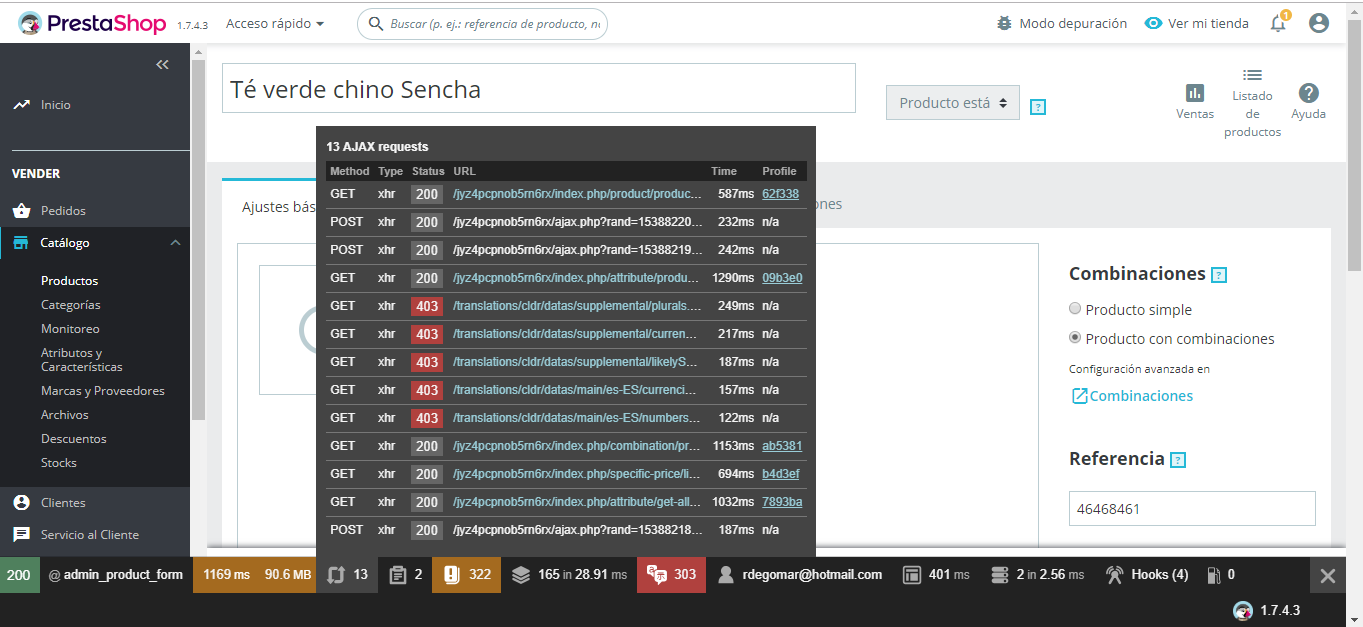This screenshot has height=627, width=1363.
Task: Open profile link 09b3e0
Action: pos(782,278)
